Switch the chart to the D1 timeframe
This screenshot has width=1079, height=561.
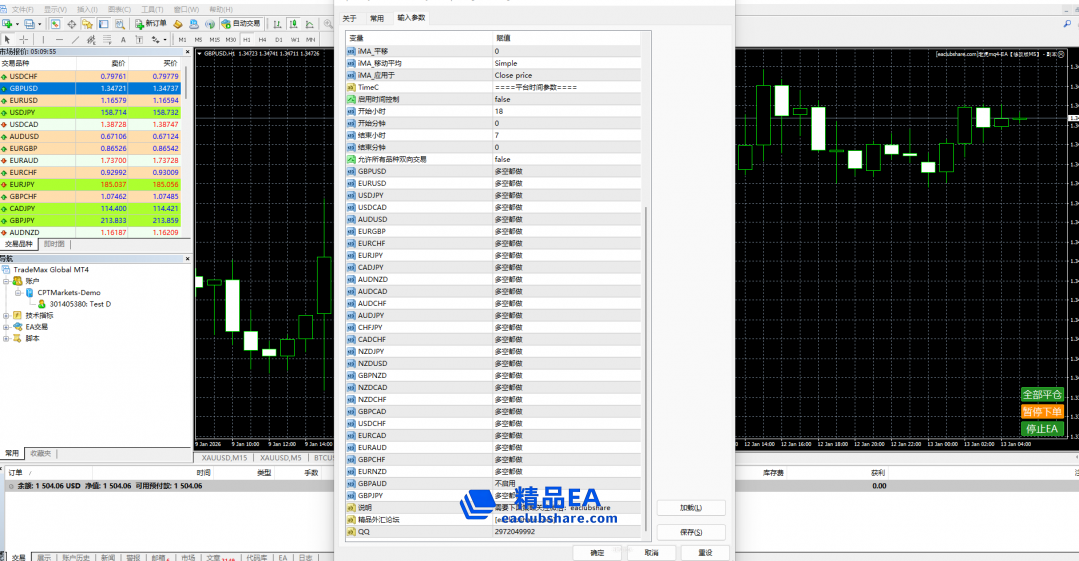[x=279, y=40]
